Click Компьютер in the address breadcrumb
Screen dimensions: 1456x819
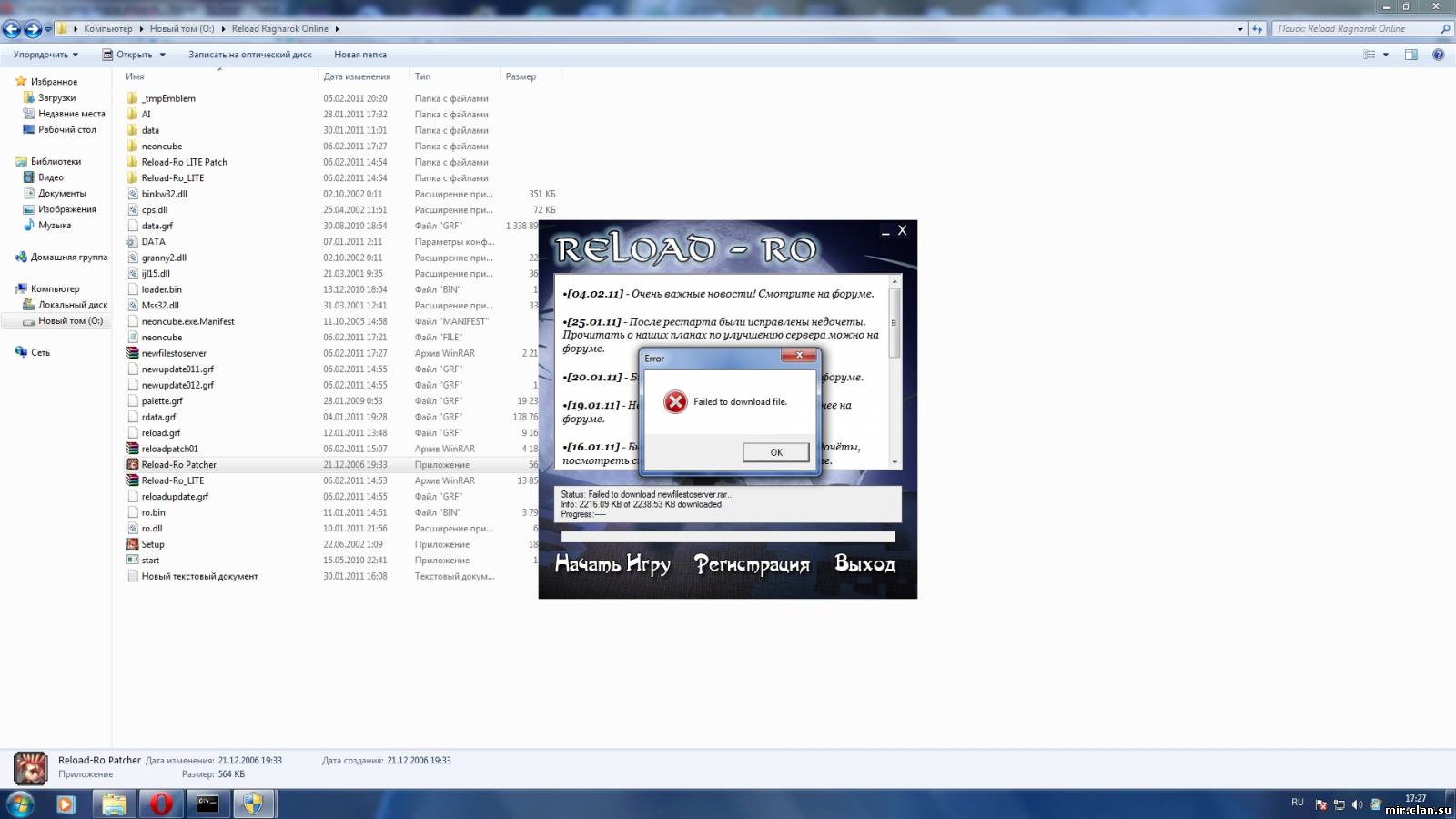(x=108, y=29)
